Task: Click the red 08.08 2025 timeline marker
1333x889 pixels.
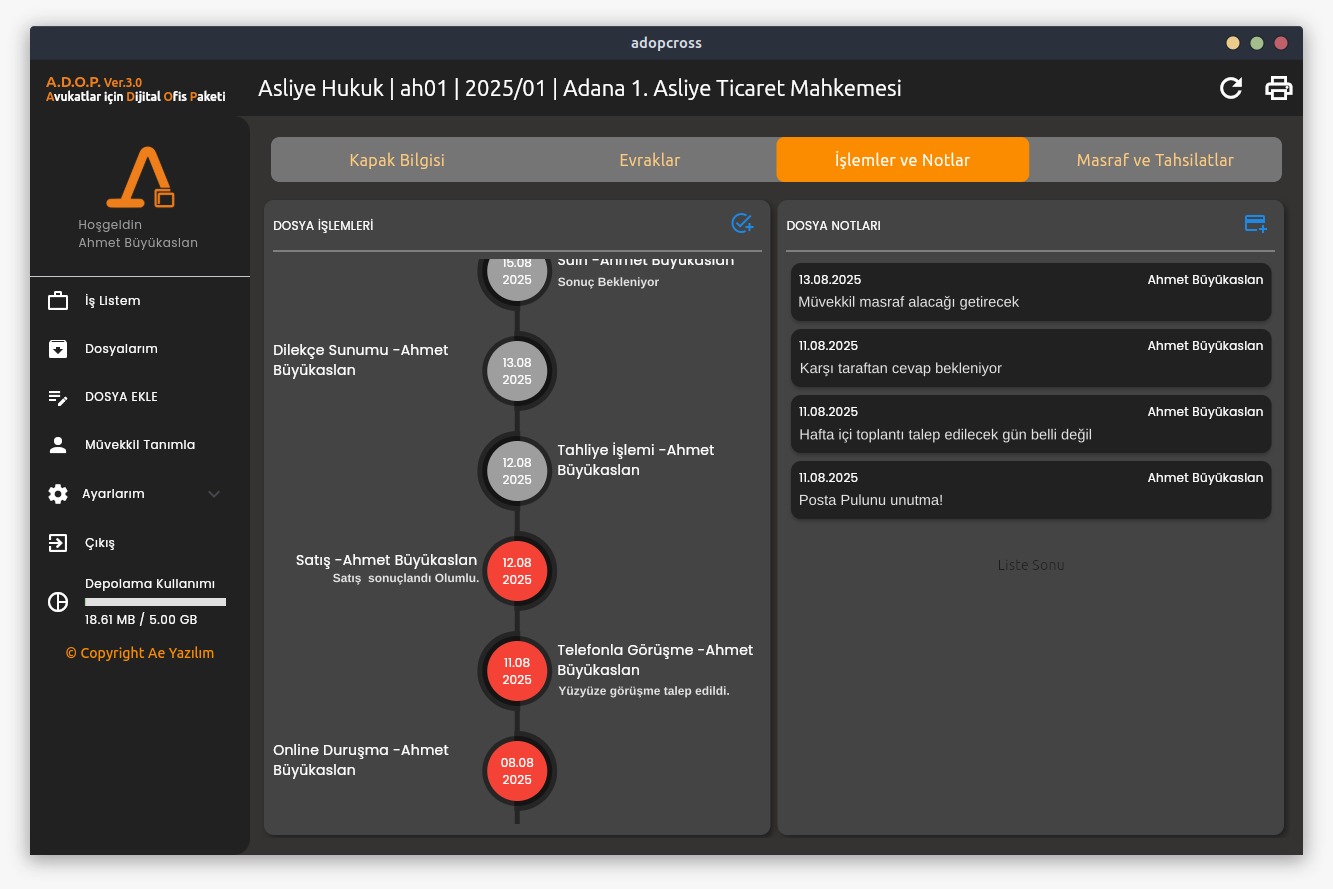Action: [x=517, y=771]
